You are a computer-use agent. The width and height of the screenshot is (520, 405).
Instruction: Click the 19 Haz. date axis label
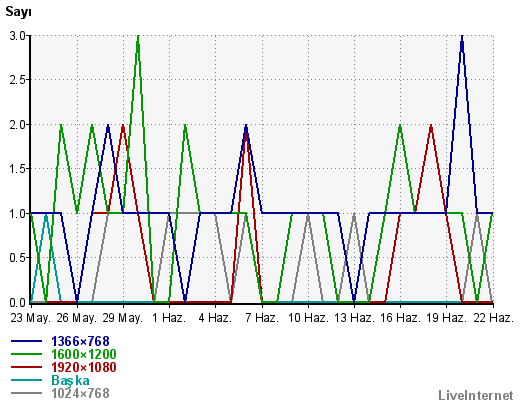click(447, 318)
